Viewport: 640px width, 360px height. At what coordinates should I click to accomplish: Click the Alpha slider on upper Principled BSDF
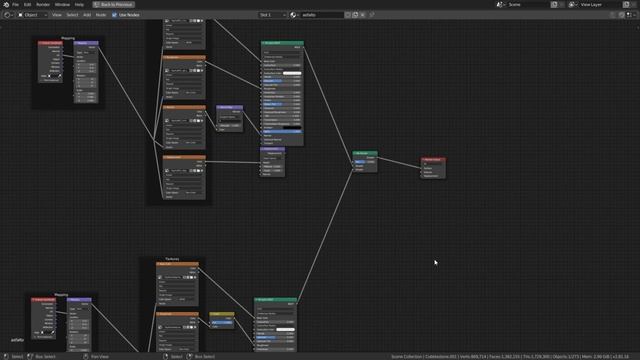pos(282,132)
